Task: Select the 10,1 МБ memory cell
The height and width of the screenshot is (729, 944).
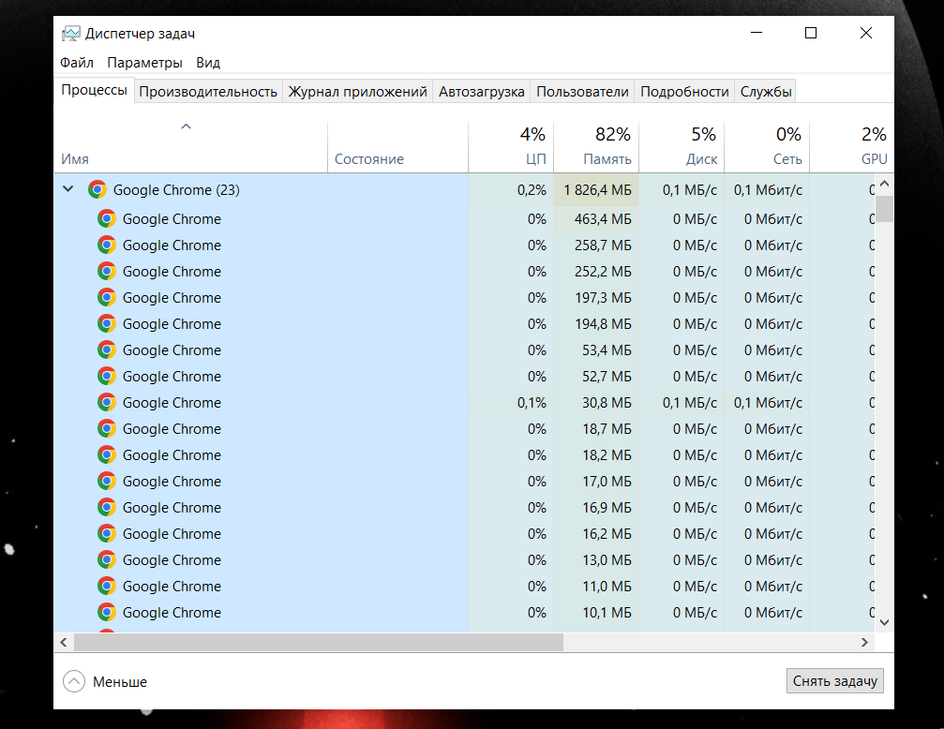Action: point(596,612)
